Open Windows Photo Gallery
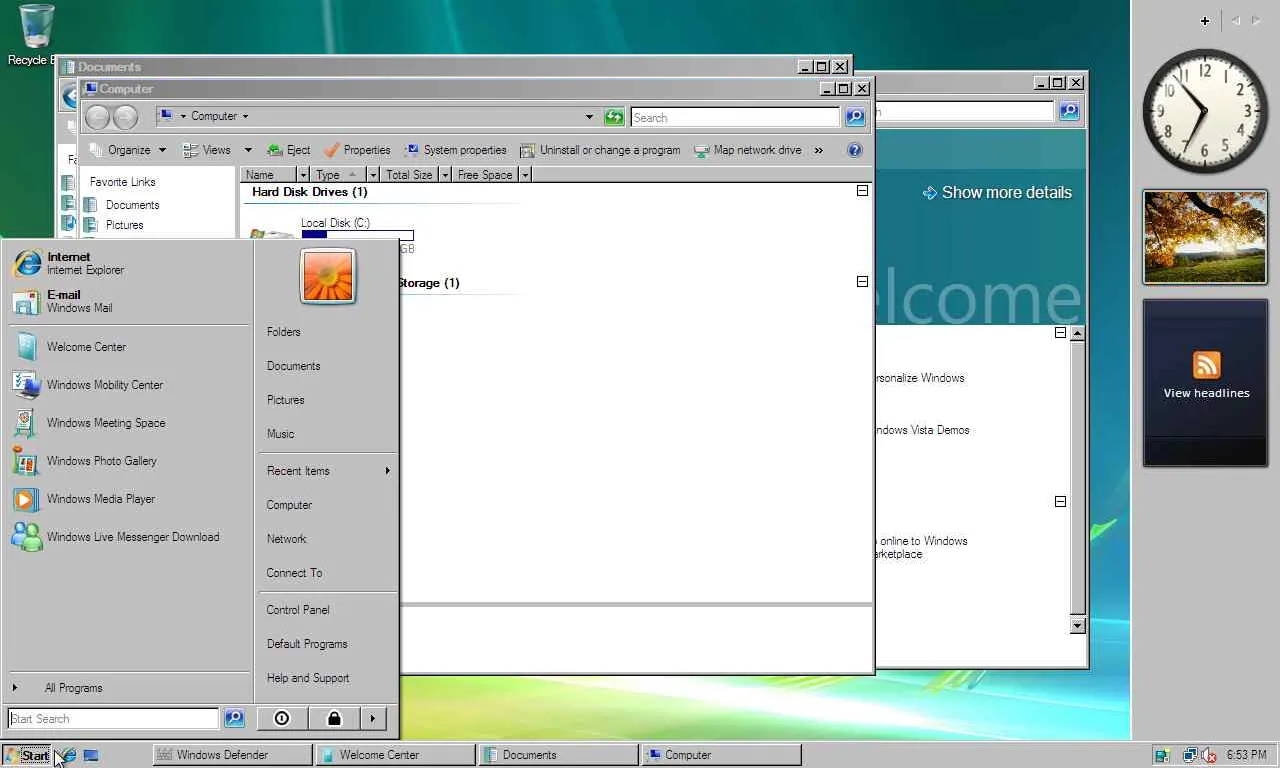The width and height of the screenshot is (1280, 768). point(128,461)
